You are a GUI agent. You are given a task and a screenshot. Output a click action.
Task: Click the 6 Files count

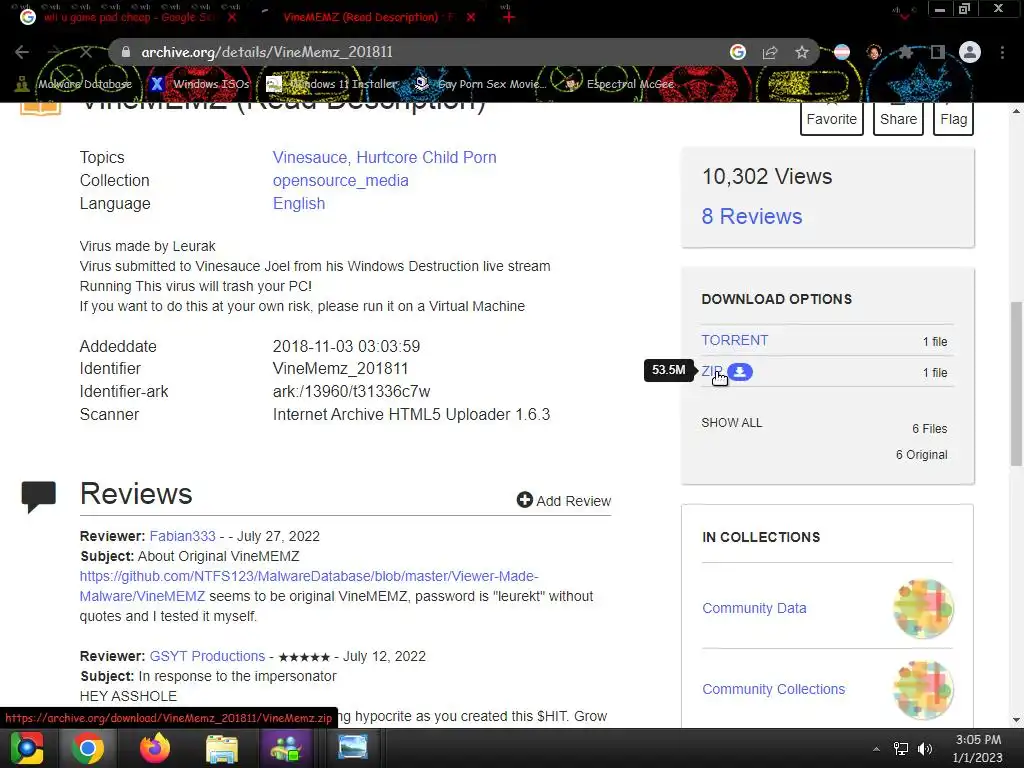click(x=929, y=428)
